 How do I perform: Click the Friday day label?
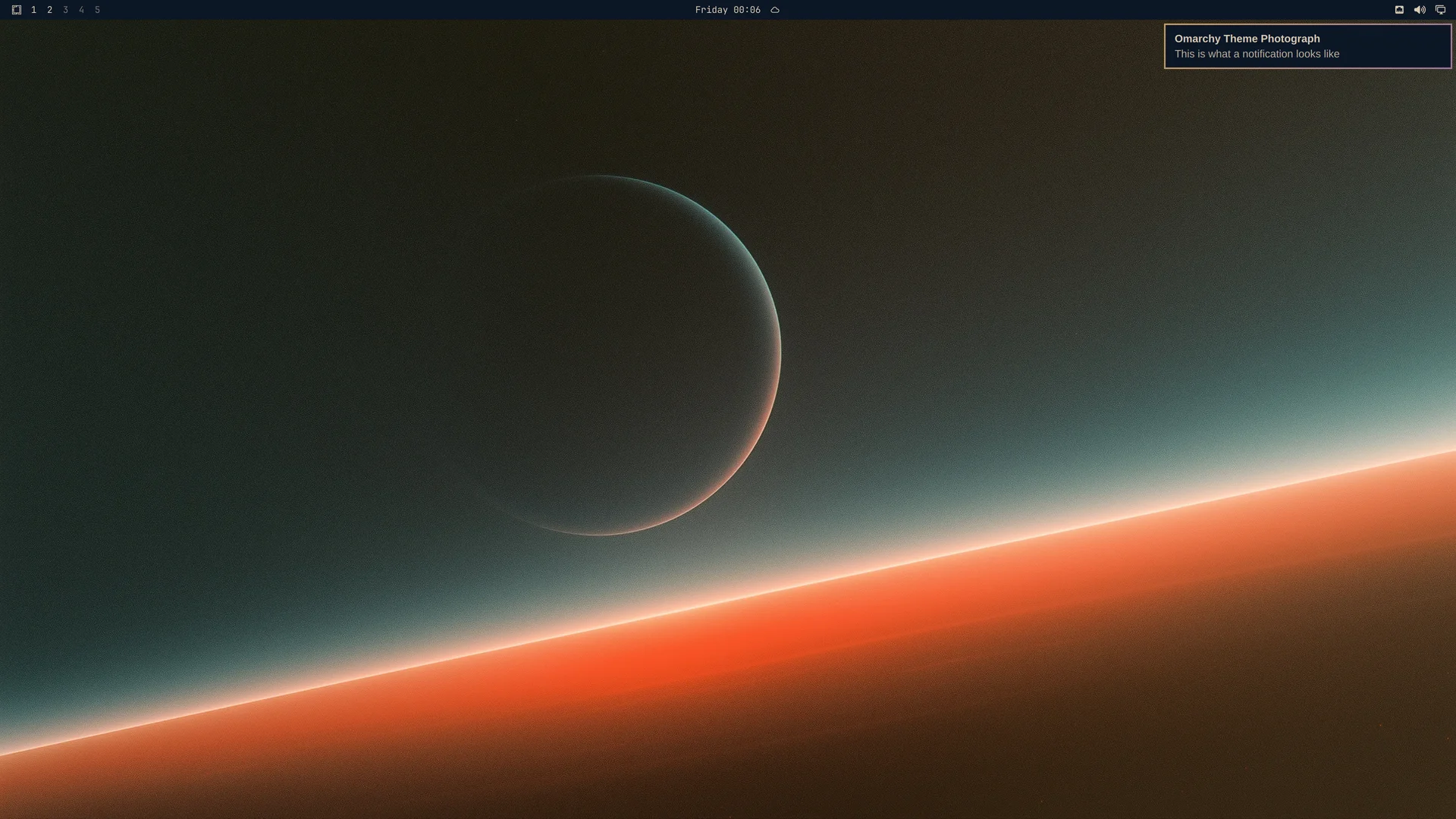point(711,10)
